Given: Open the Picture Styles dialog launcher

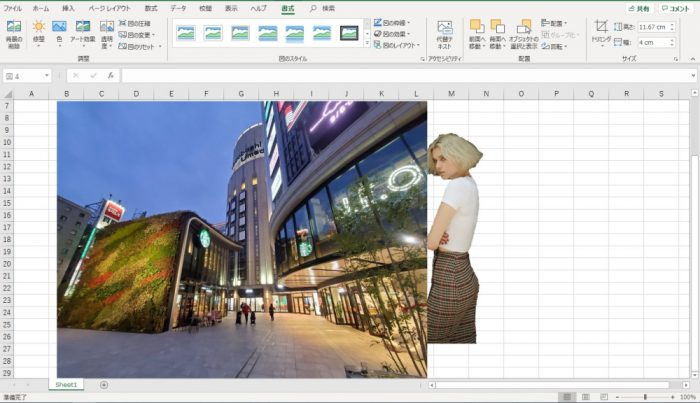Looking at the screenshot, I should click(x=422, y=59).
